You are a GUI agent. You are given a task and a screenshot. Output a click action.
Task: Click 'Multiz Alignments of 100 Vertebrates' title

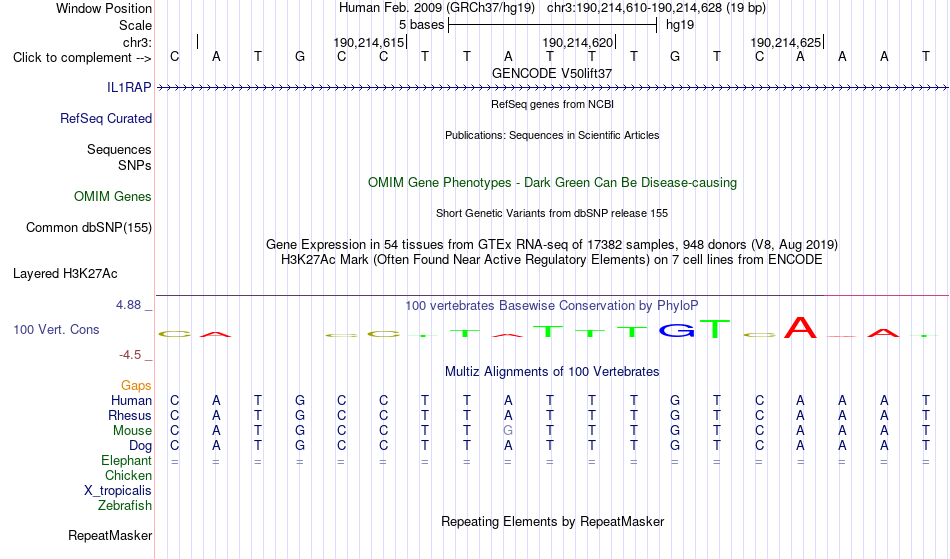coord(552,371)
